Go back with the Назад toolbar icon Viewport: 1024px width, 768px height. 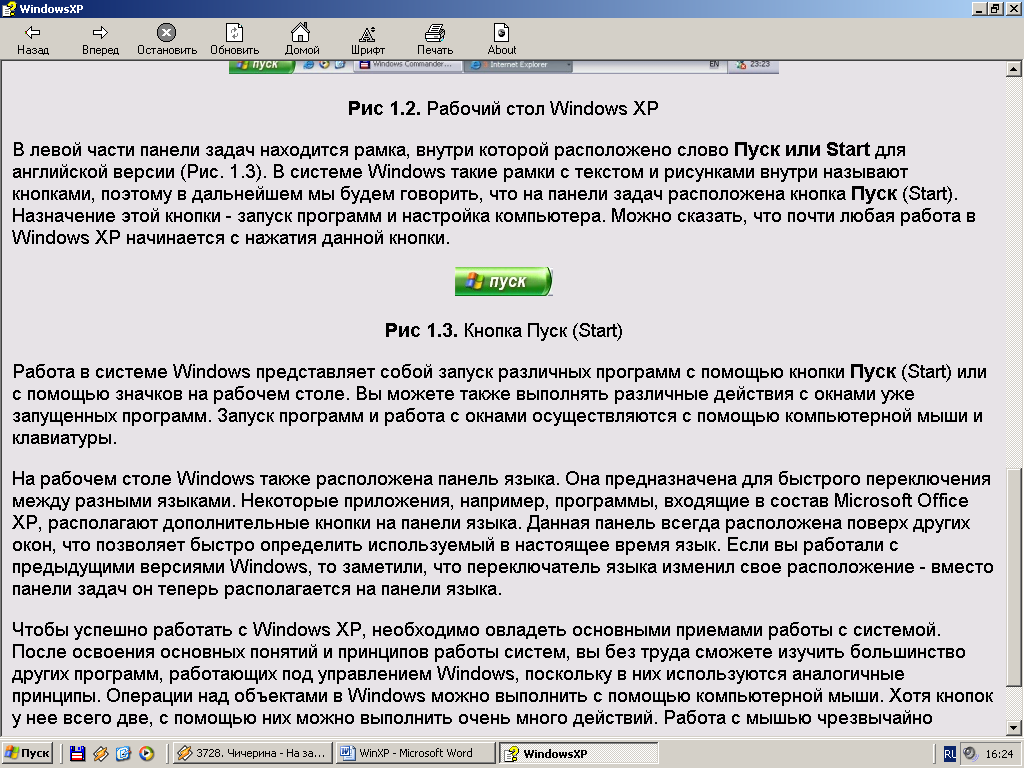[x=33, y=32]
